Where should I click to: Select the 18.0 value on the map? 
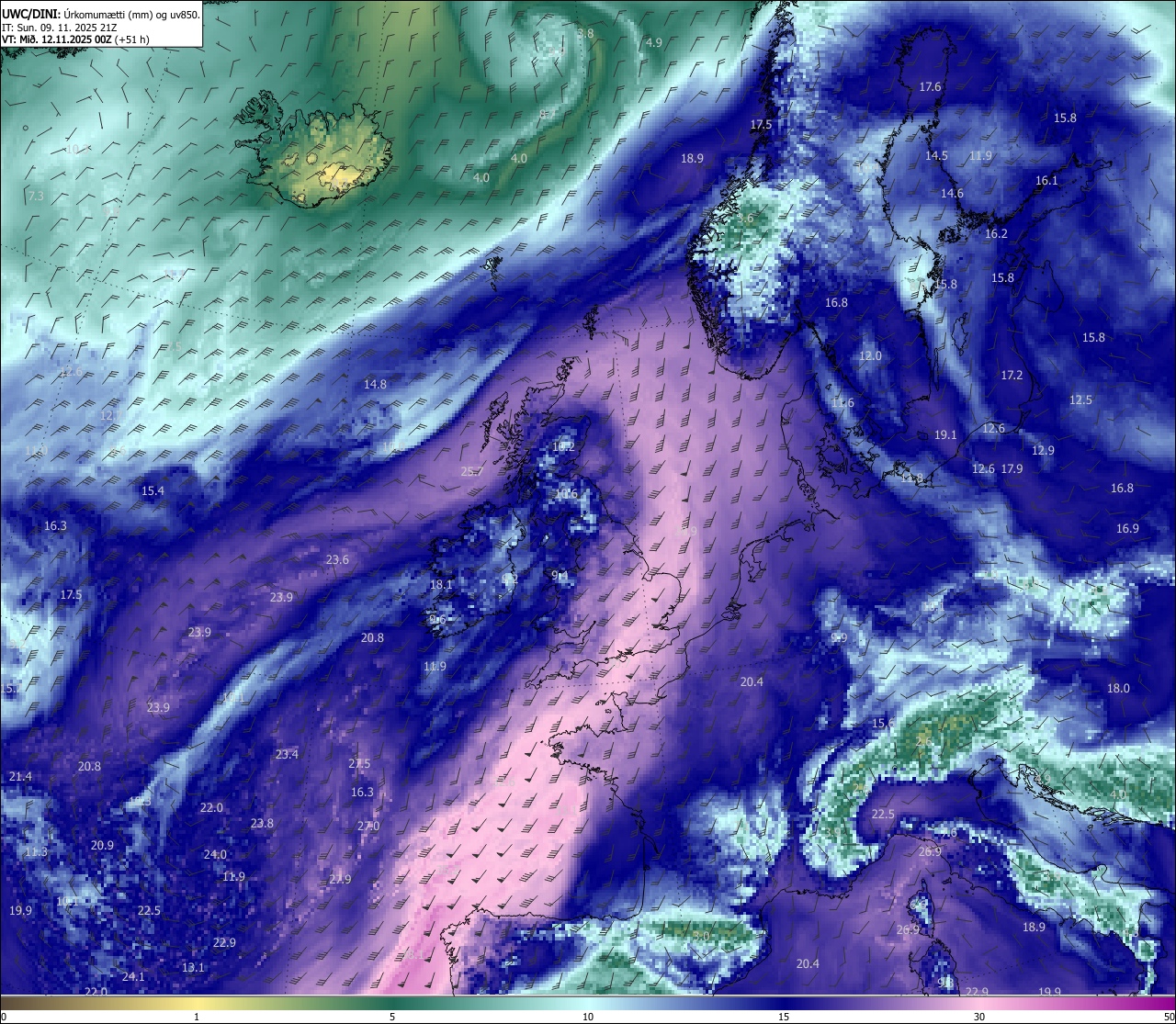pyautogui.click(x=1118, y=689)
